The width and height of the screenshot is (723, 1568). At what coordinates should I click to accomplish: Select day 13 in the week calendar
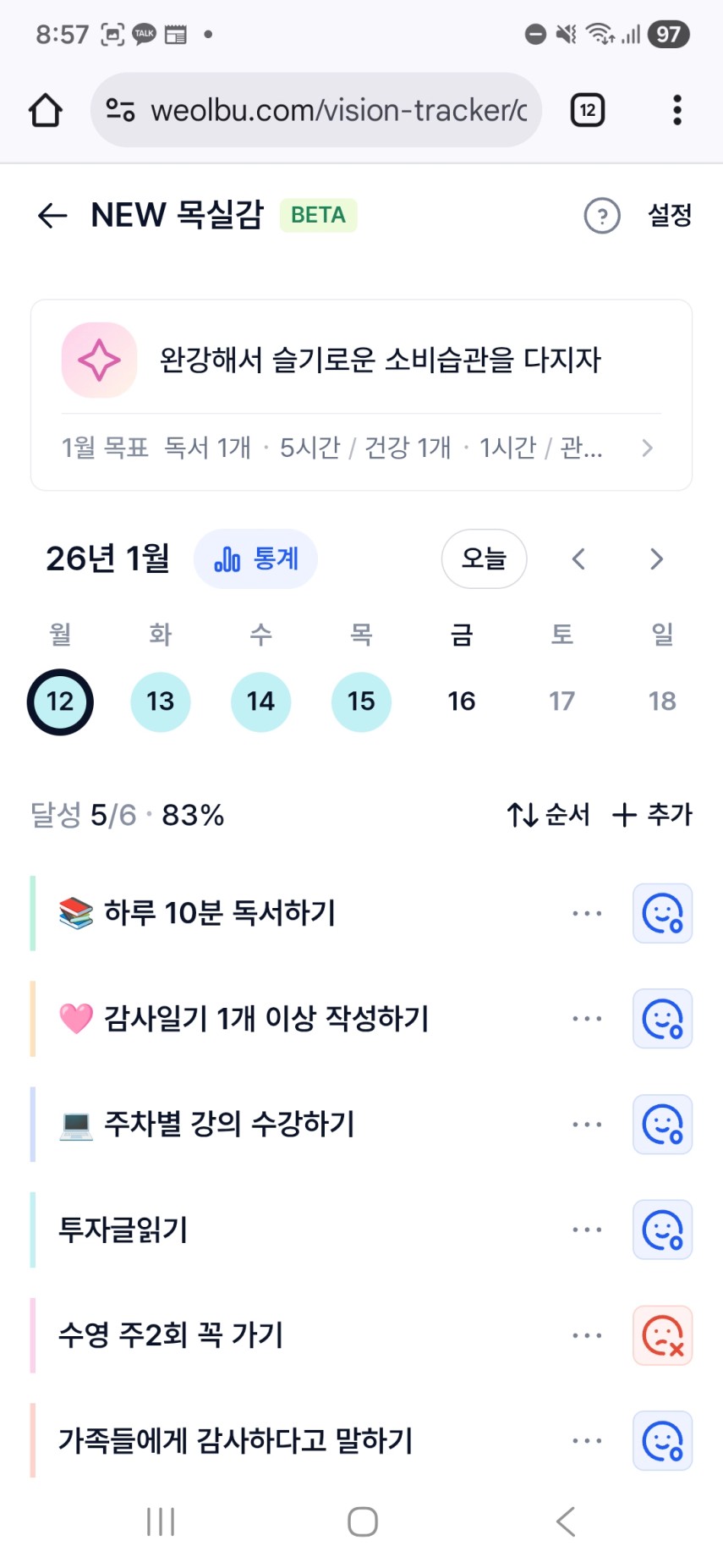(161, 701)
